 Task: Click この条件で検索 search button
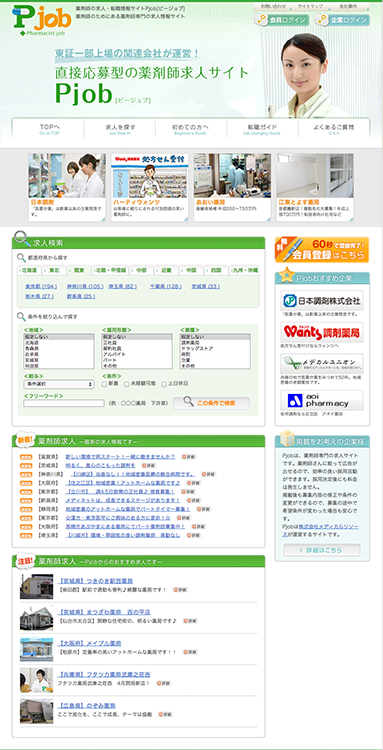(211, 403)
